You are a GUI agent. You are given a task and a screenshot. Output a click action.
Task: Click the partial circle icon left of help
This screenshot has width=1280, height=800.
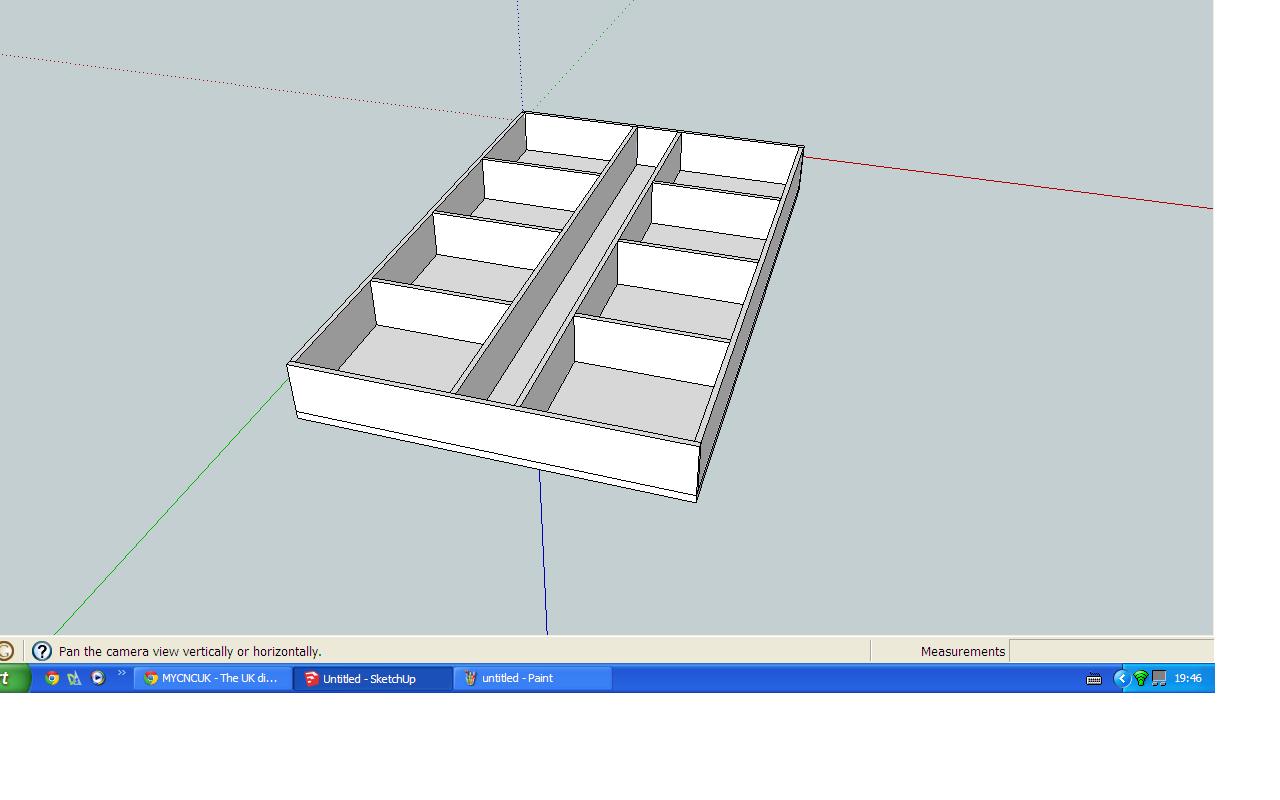click(5, 651)
